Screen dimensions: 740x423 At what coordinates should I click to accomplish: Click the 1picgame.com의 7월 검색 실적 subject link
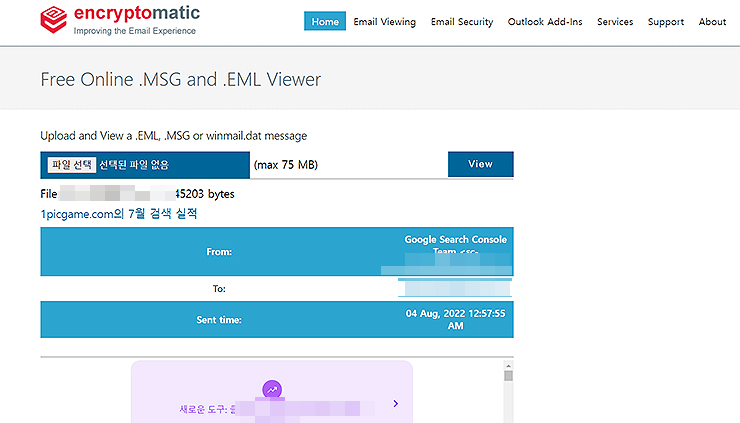118,214
